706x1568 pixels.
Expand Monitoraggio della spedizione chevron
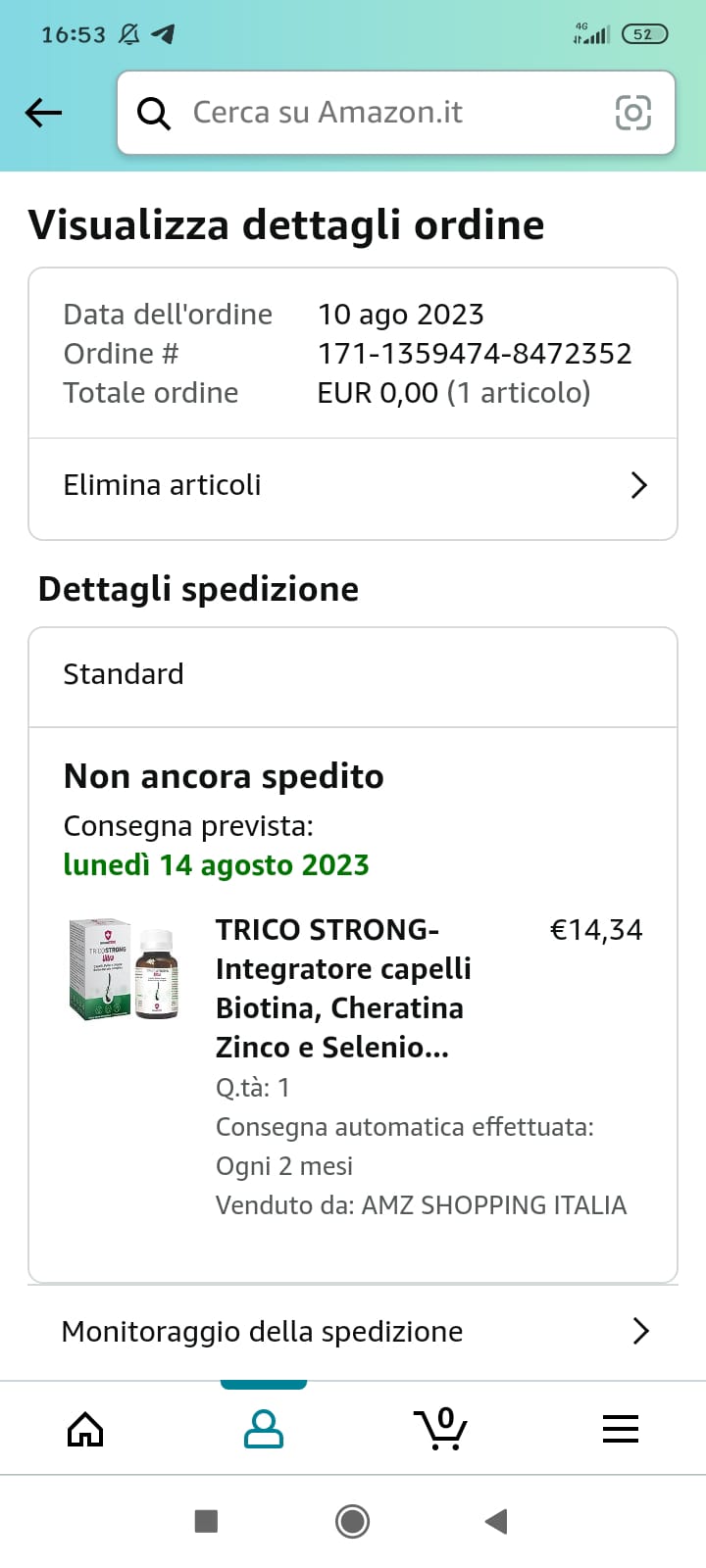[x=640, y=1331]
